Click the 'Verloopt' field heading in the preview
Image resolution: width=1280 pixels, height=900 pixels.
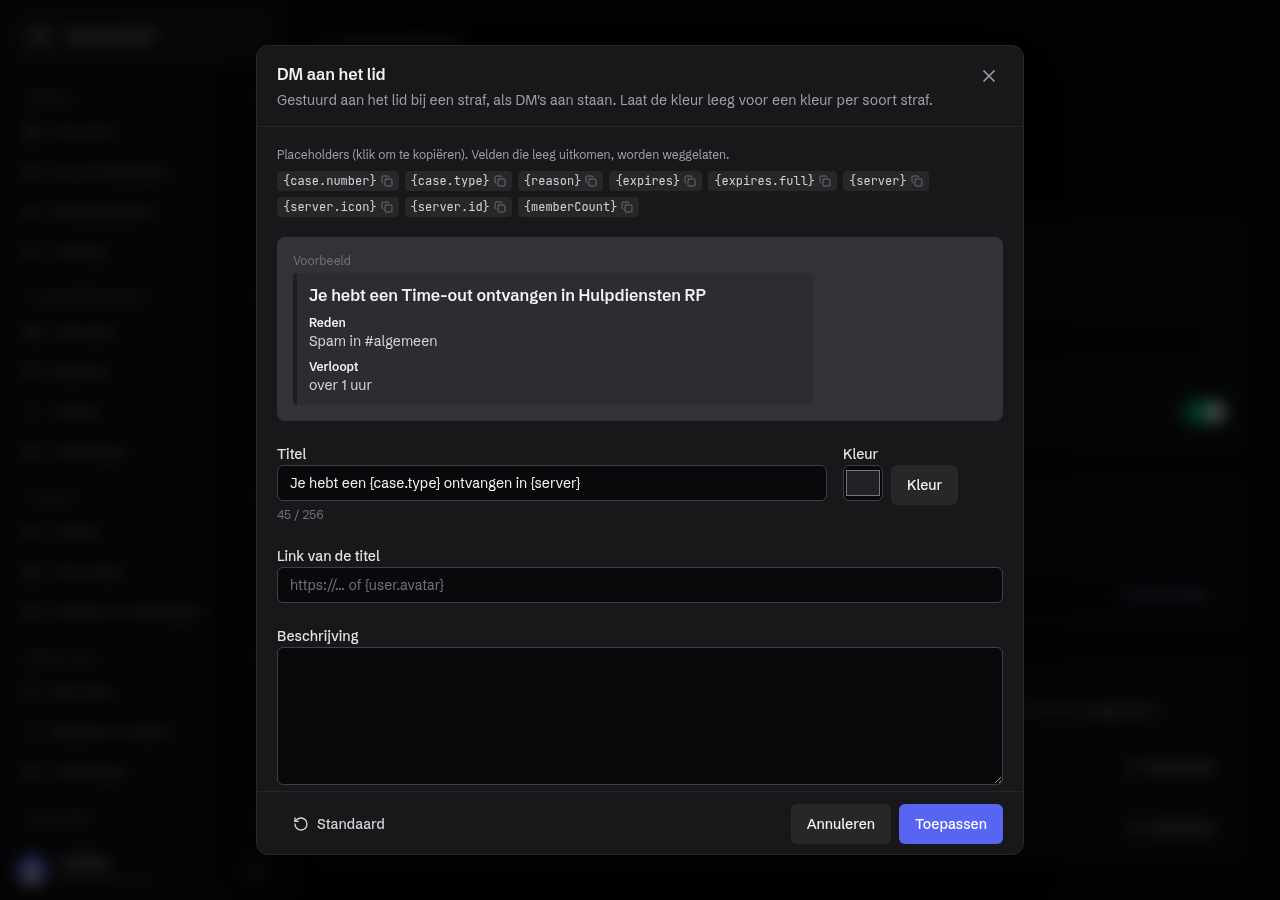[x=333, y=367]
